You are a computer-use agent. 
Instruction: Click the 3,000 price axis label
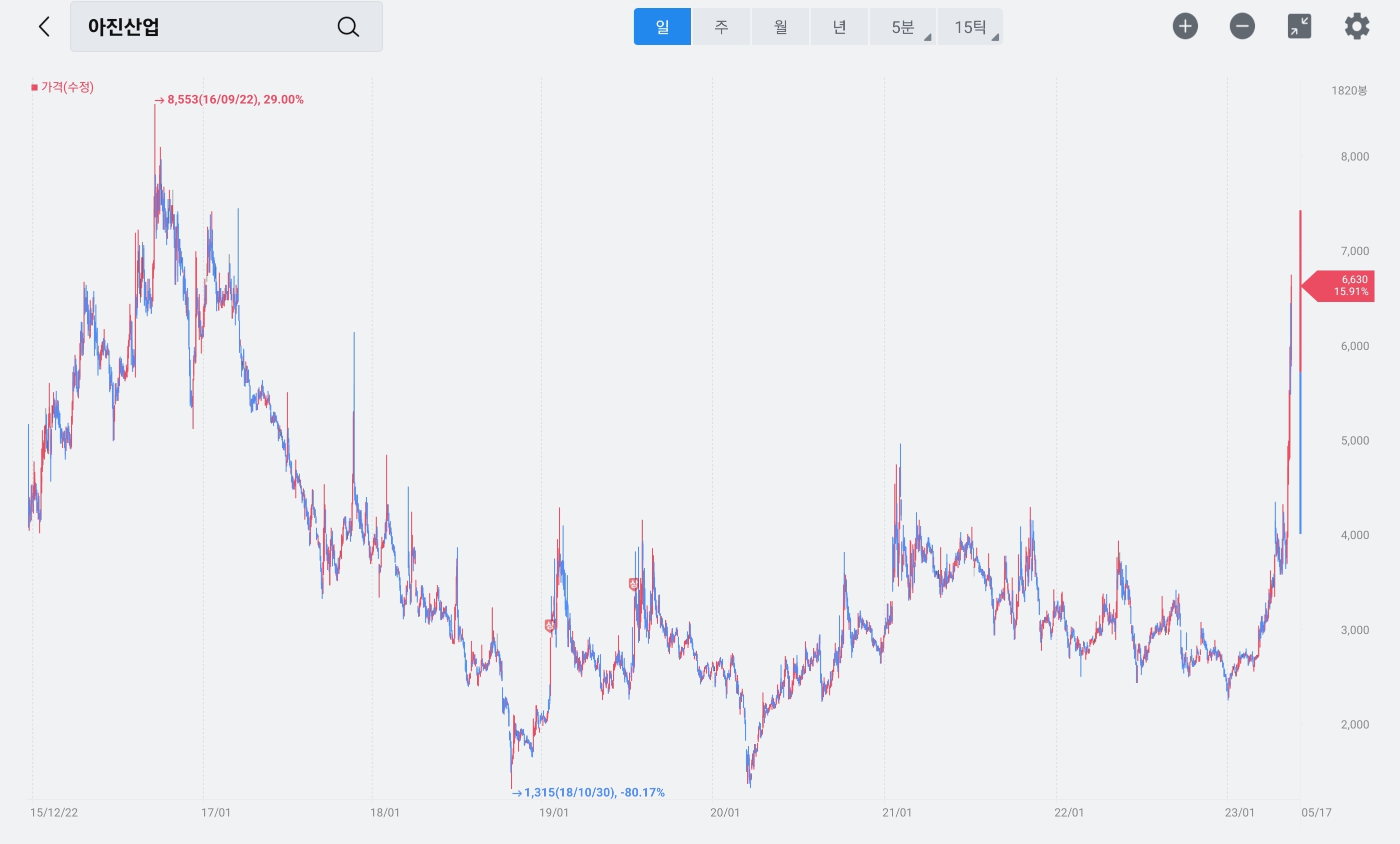[1354, 629]
